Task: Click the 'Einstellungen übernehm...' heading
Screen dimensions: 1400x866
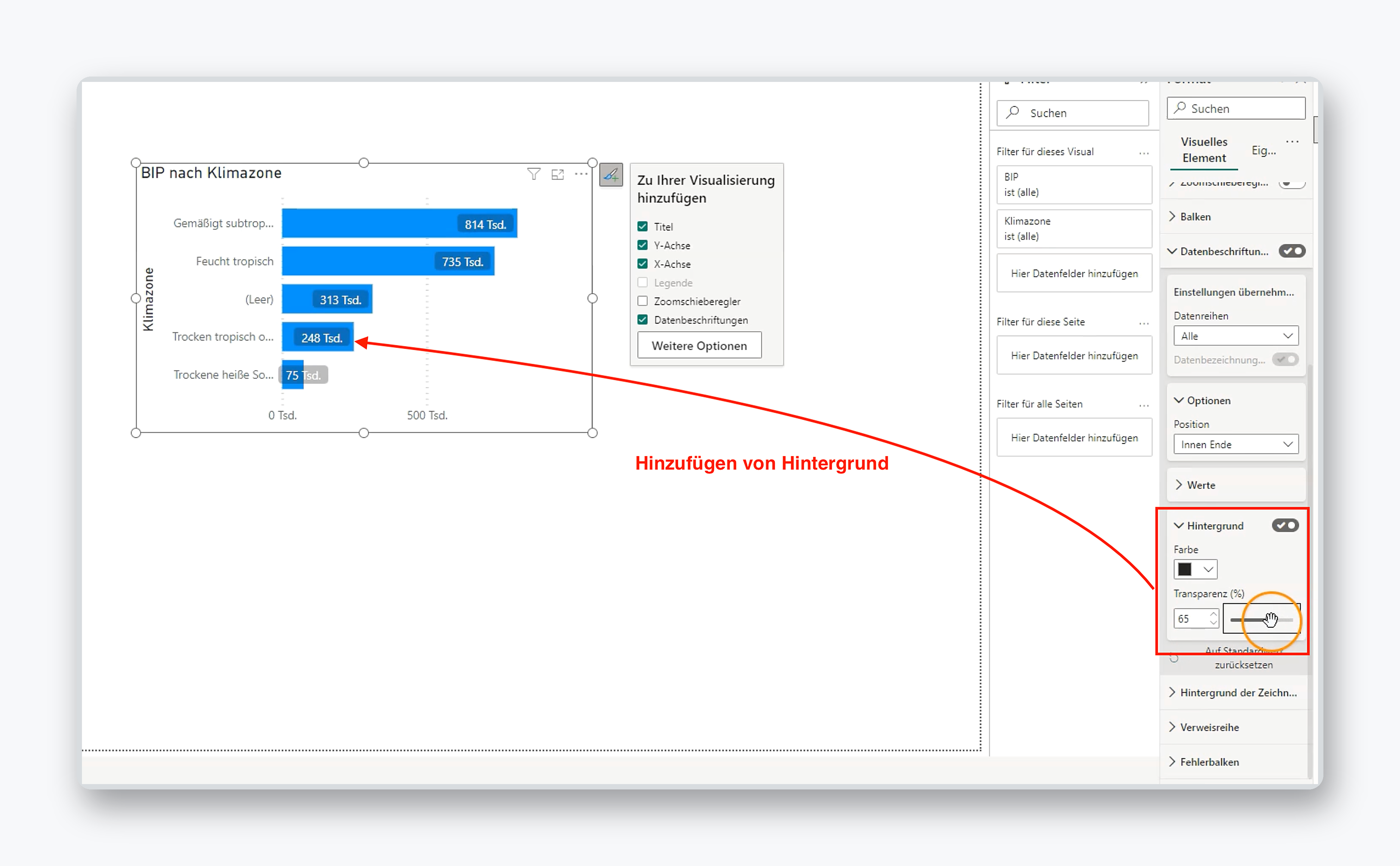Action: tap(1233, 292)
